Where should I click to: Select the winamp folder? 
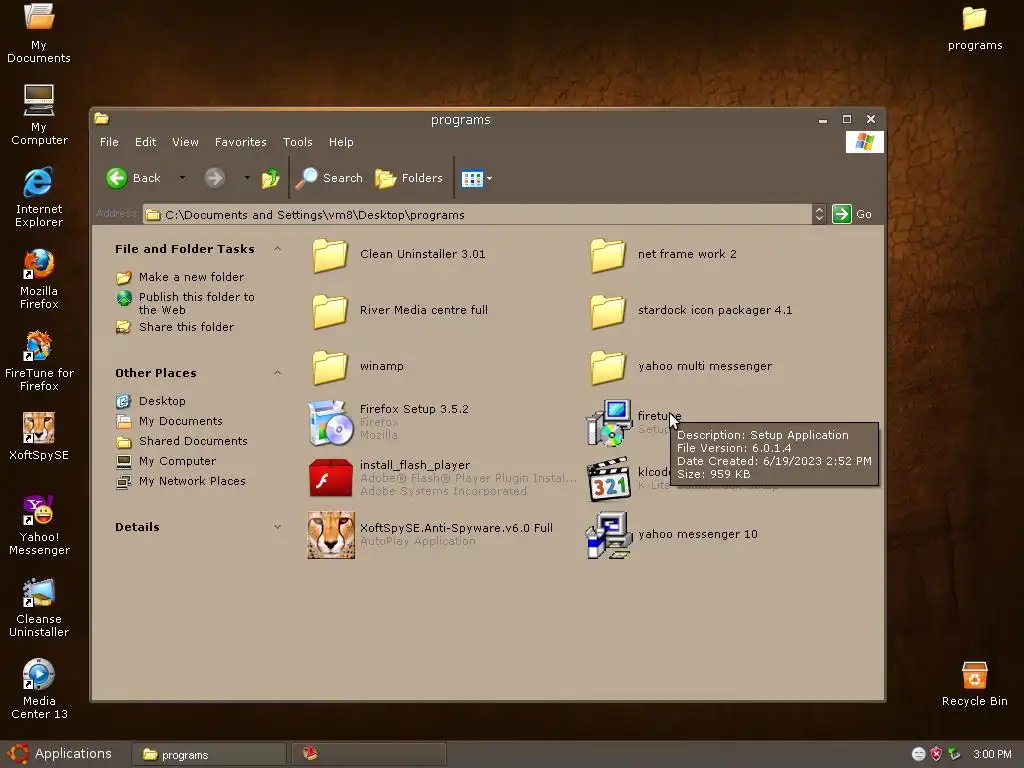click(x=358, y=366)
